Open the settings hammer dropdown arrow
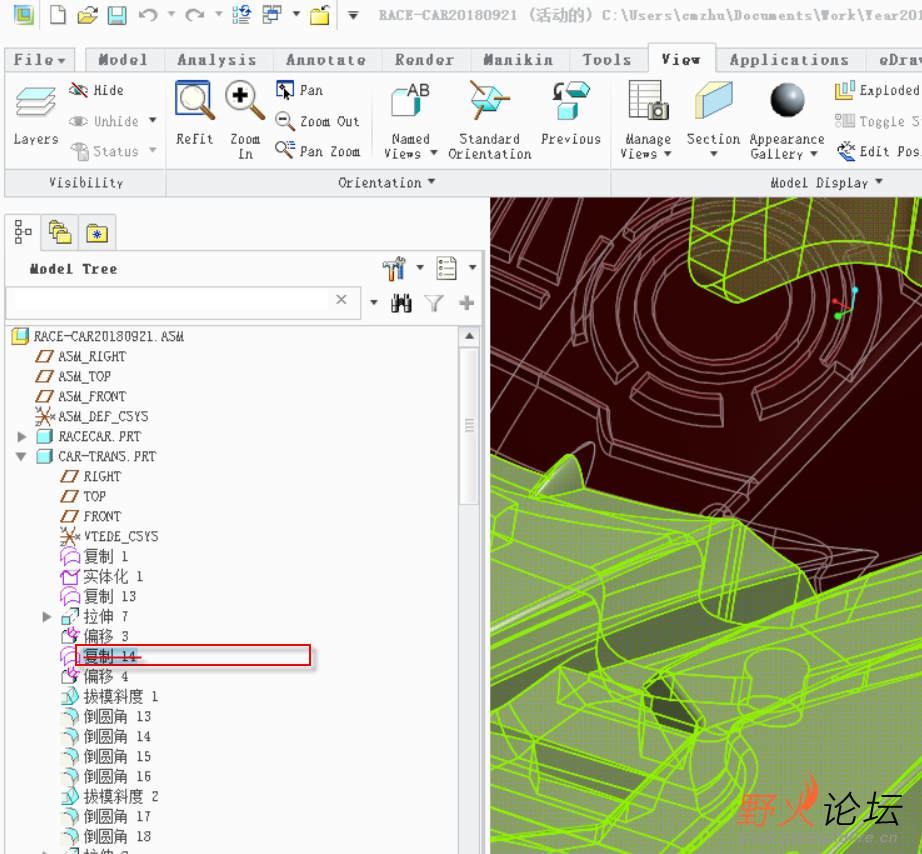 [x=420, y=268]
